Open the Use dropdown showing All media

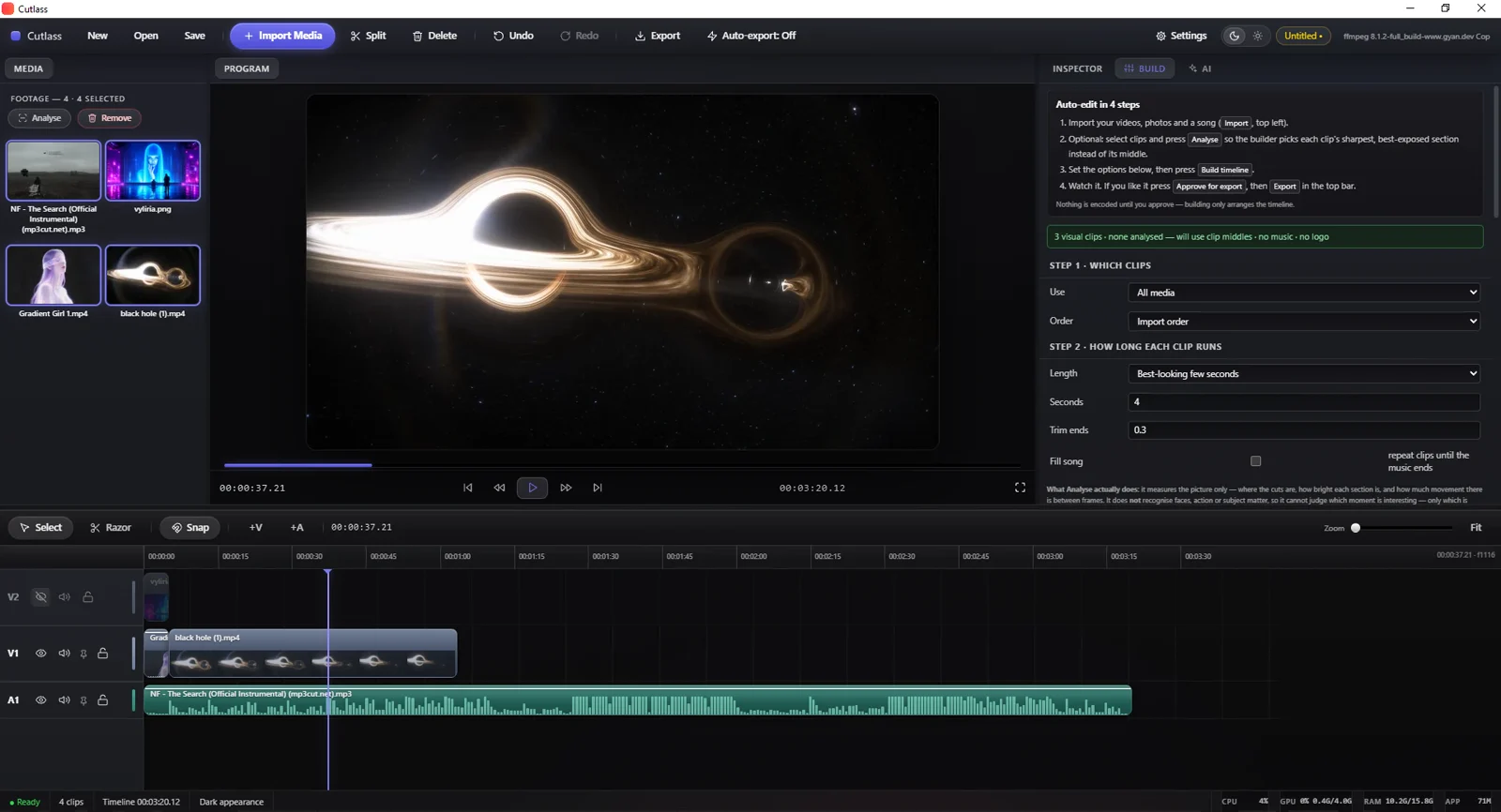point(1304,293)
